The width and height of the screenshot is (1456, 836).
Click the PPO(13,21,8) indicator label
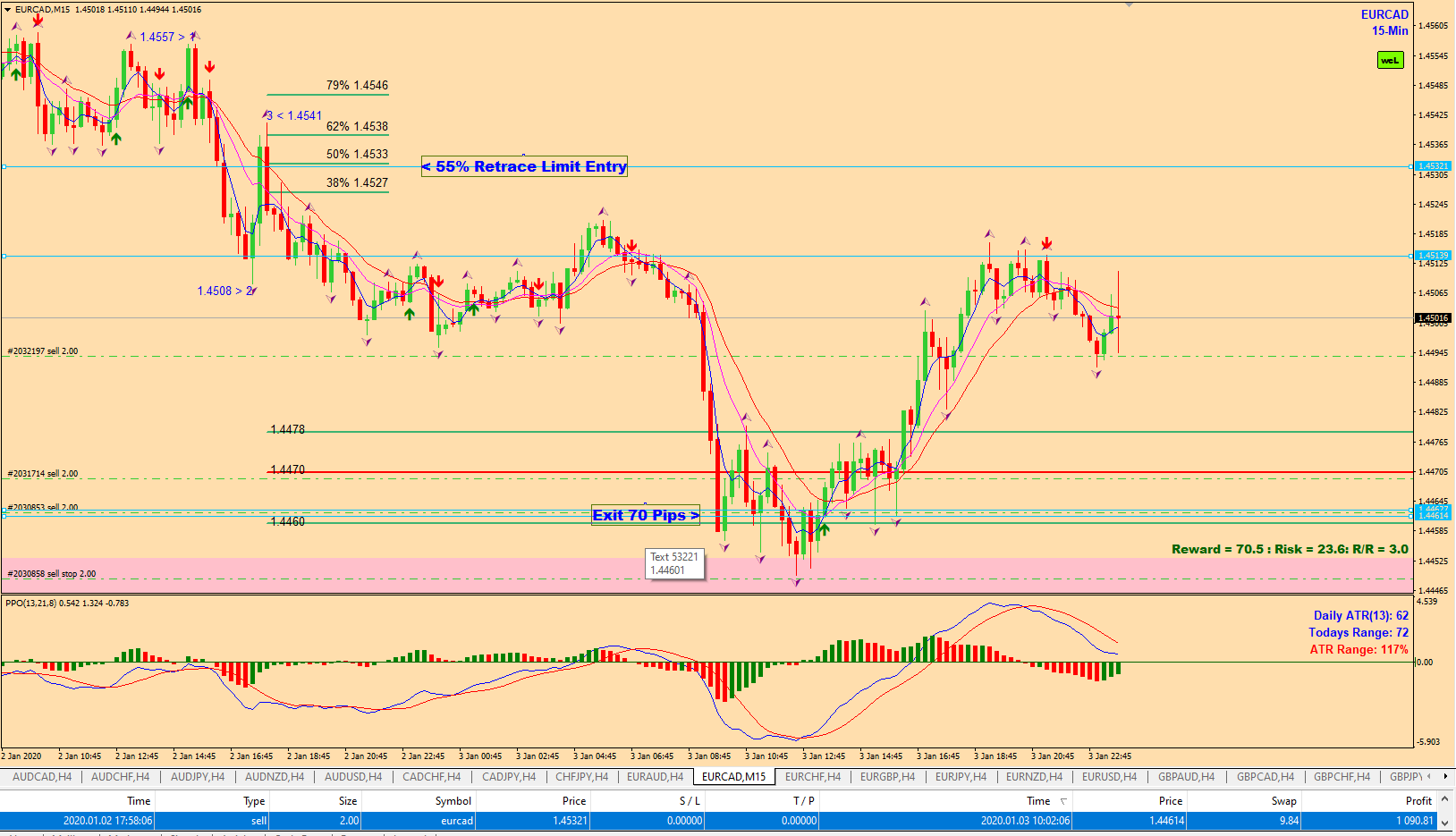pyautogui.click(x=67, y=604)
